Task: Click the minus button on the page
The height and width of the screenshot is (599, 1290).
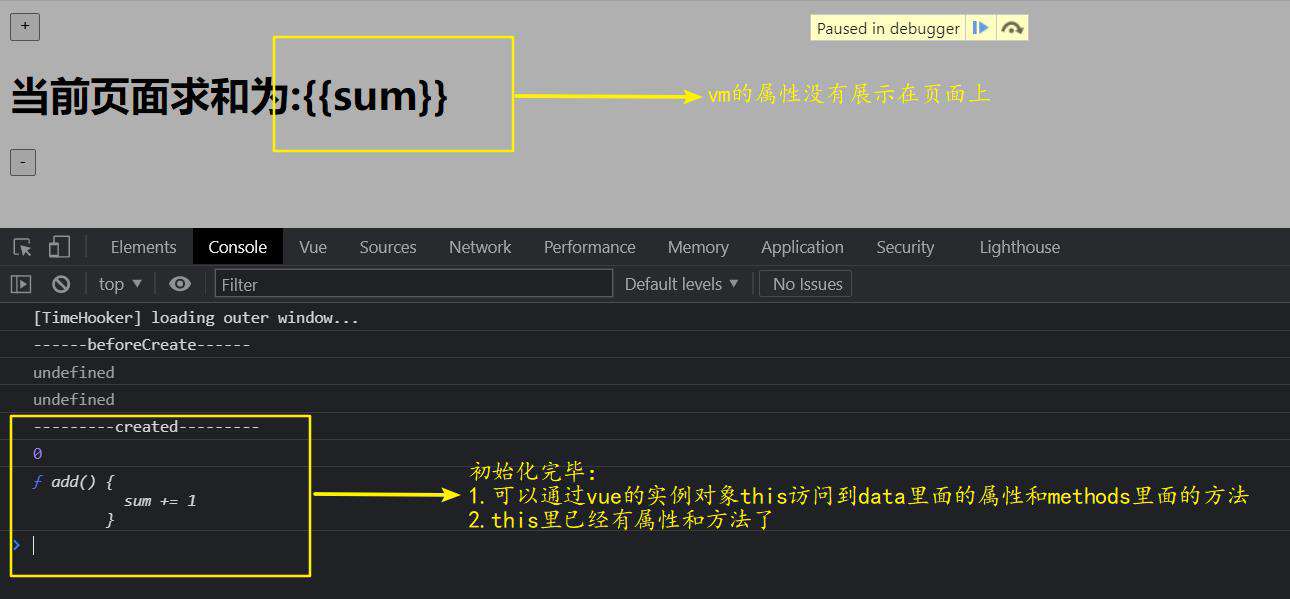Action: pos(23,162)
